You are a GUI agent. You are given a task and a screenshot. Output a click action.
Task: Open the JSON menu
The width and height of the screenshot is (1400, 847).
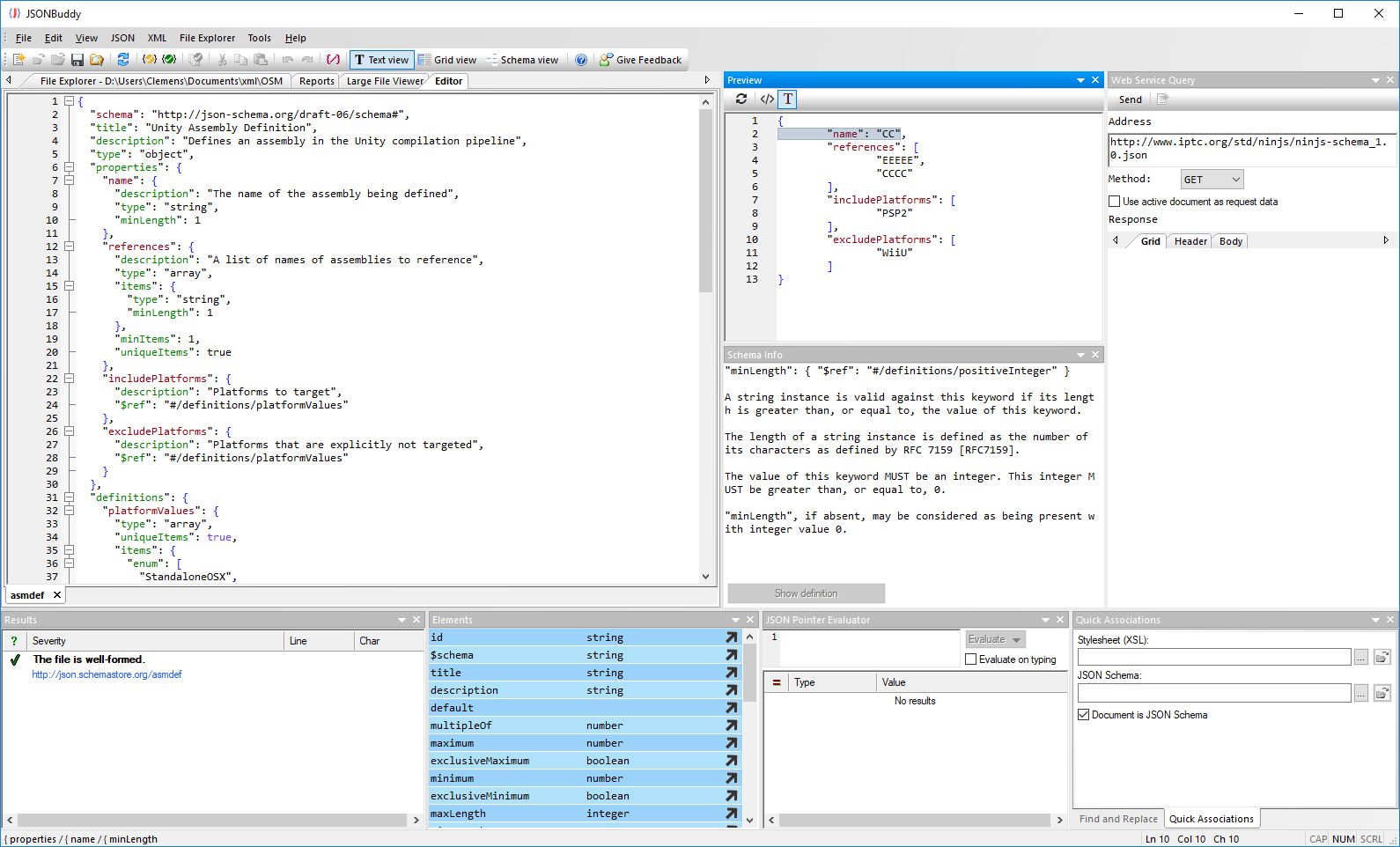(x=122, y=38)
